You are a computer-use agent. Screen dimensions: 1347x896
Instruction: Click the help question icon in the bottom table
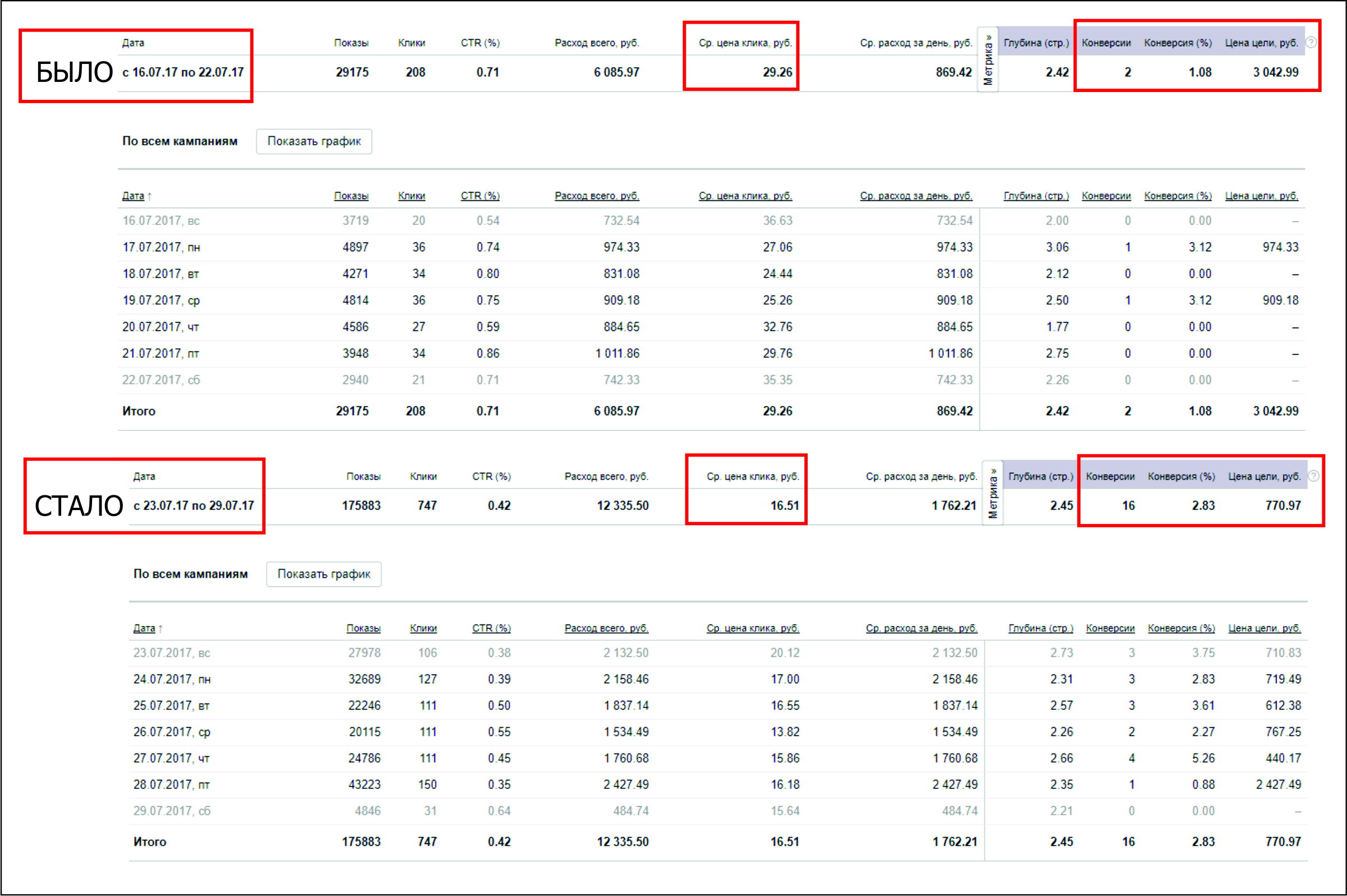tap(1314, 476)
